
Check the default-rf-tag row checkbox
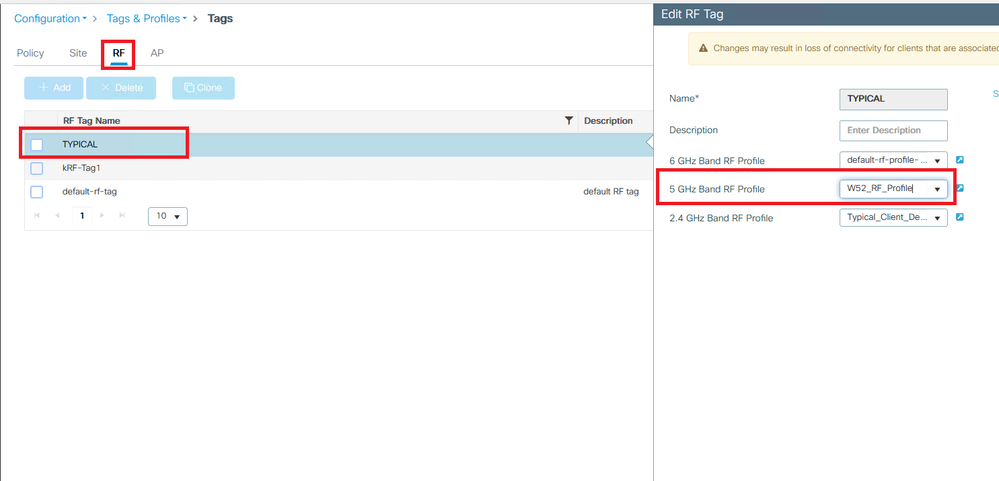[37, 192]
